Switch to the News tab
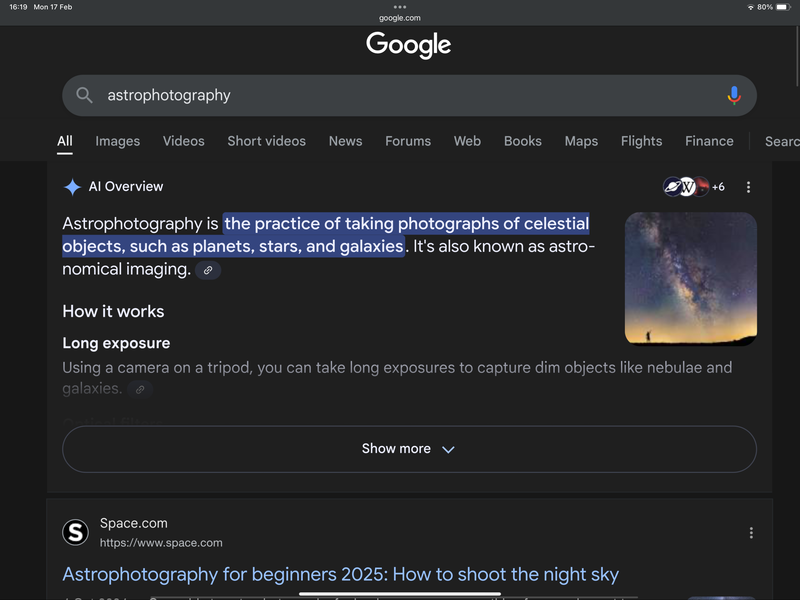This screenshot has width=800, height=600. click(x=345, y=141)
